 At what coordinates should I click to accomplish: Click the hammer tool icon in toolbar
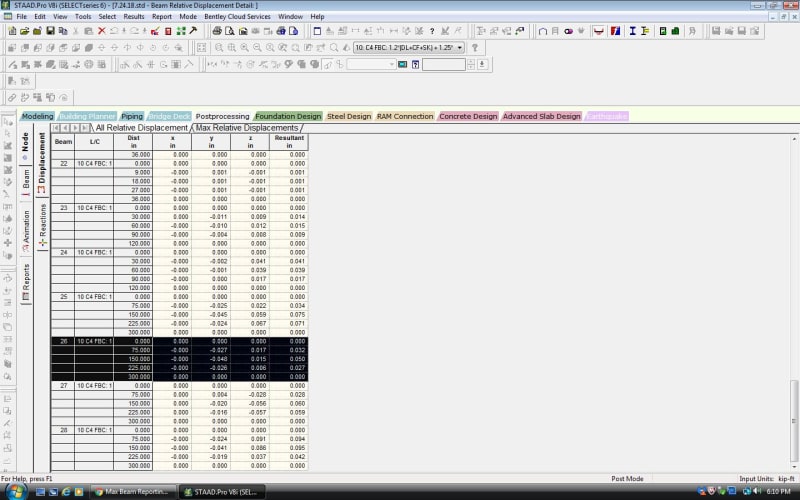point(193,31)
